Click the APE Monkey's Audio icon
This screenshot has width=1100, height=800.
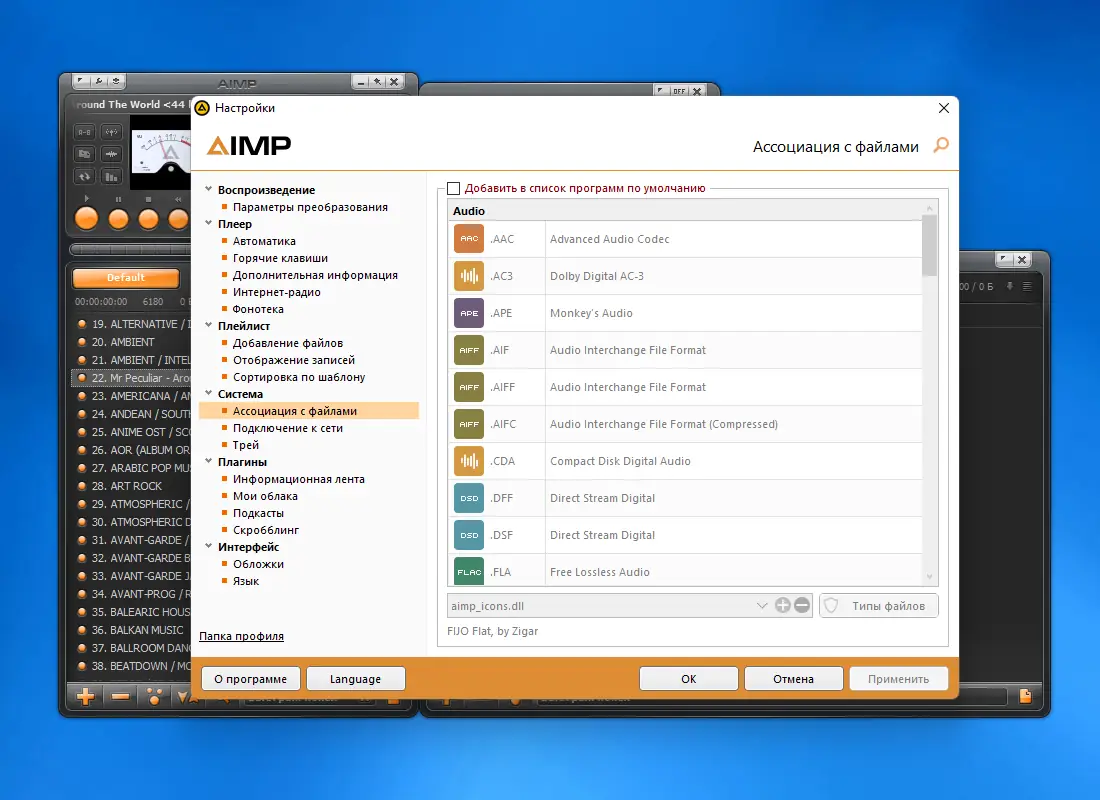click(x=469, y=313)
